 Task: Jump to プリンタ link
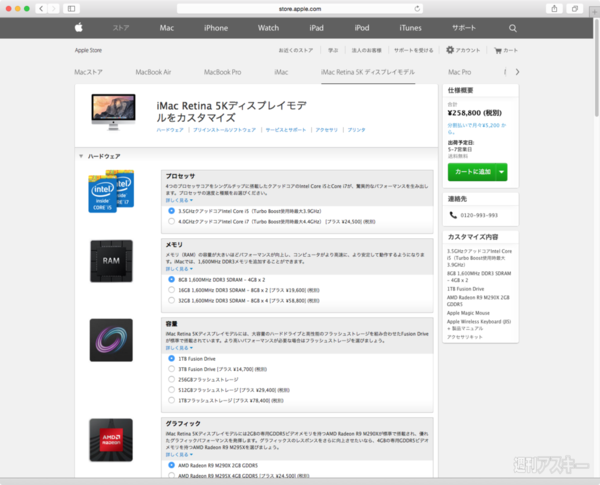click(x=356, y=130)
